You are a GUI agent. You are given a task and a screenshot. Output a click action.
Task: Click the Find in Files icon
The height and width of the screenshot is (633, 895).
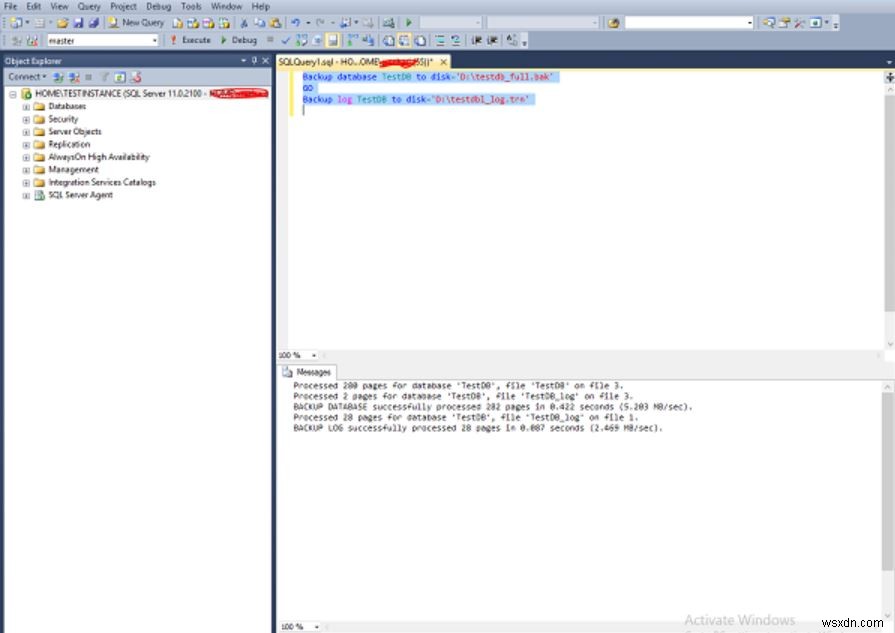(x=614, y=23)
